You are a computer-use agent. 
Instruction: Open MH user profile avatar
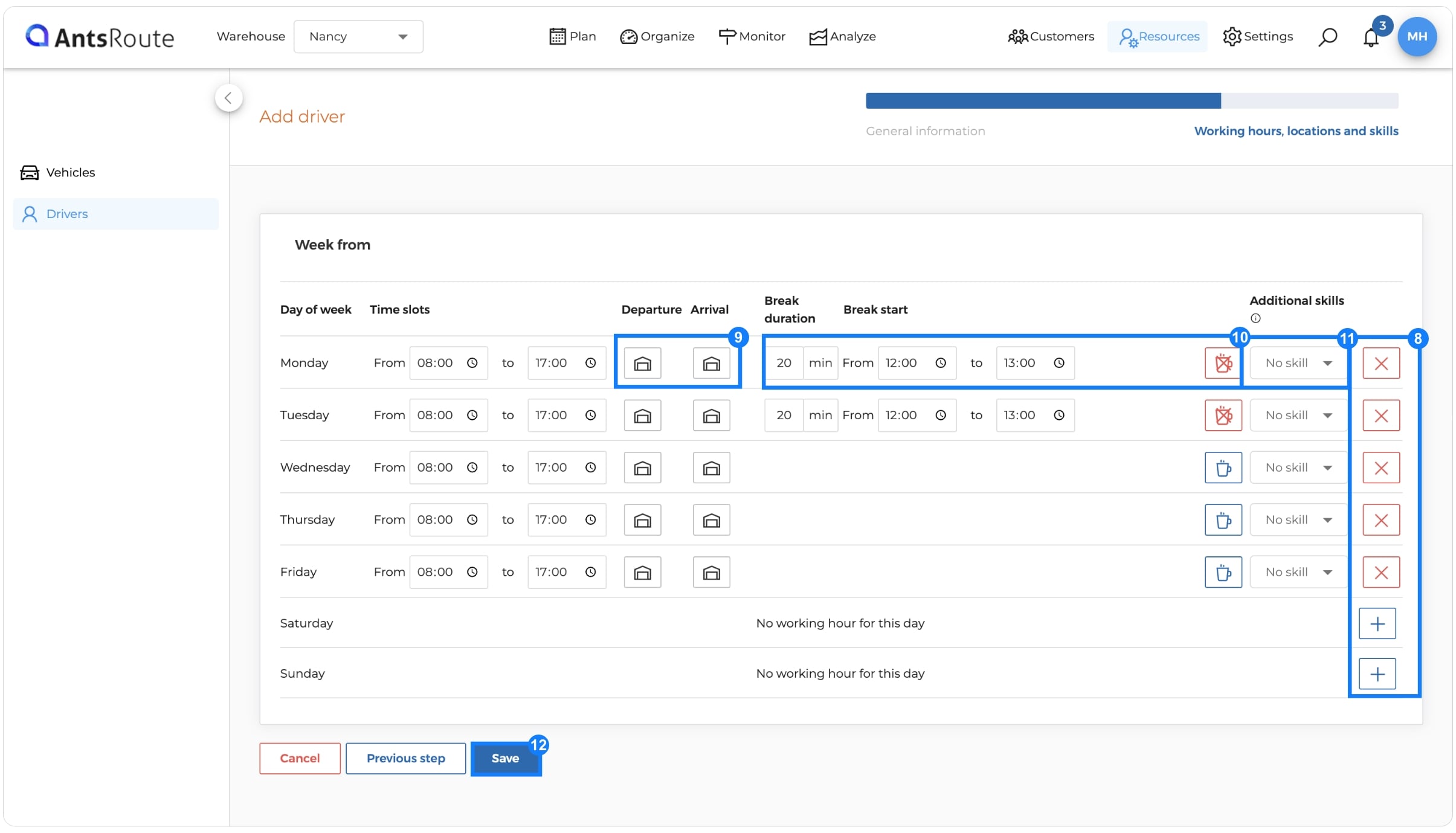1417,36
